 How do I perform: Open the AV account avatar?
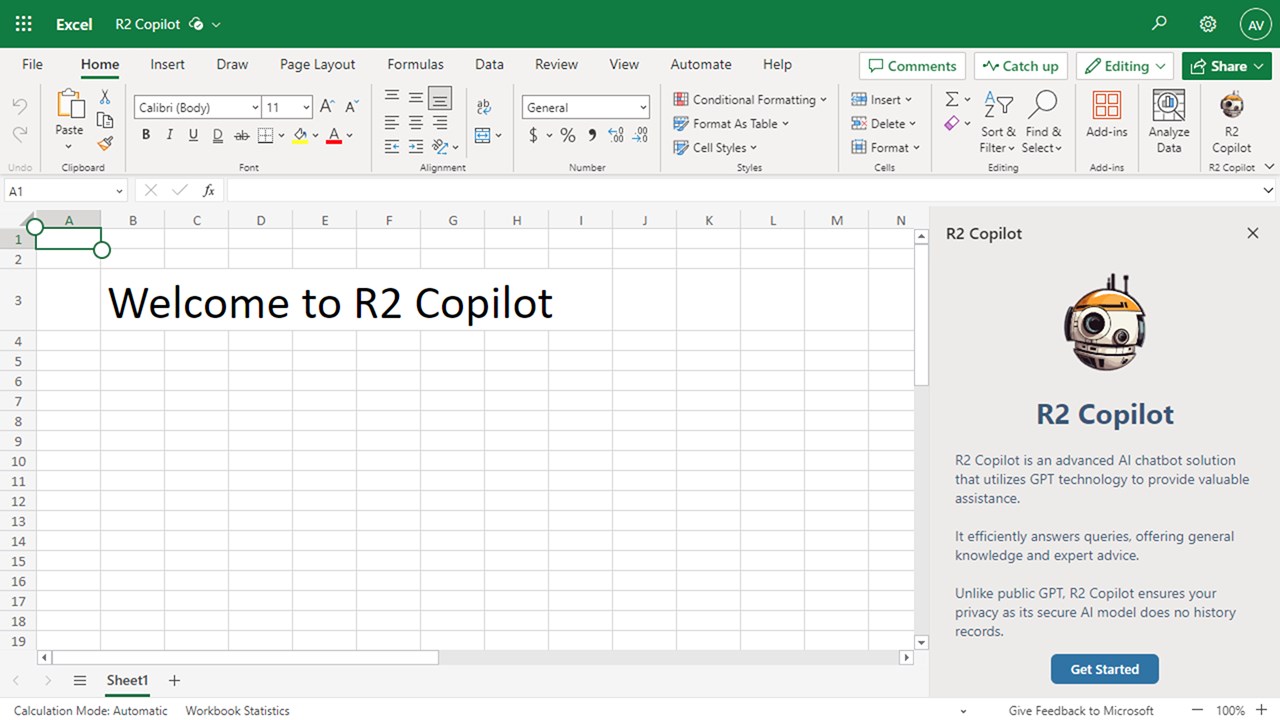(1255, 24)
